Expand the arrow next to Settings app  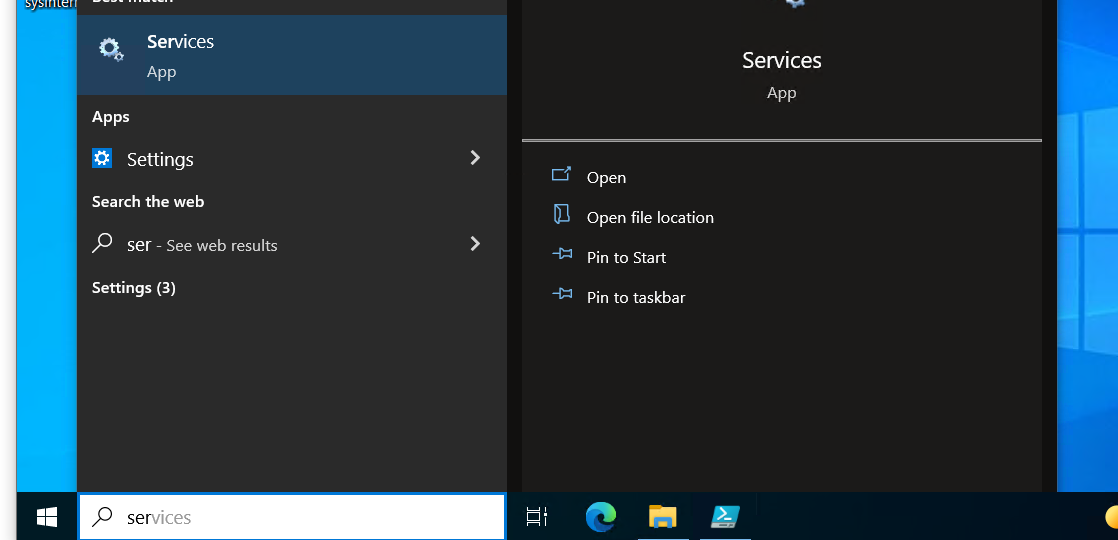475,158
